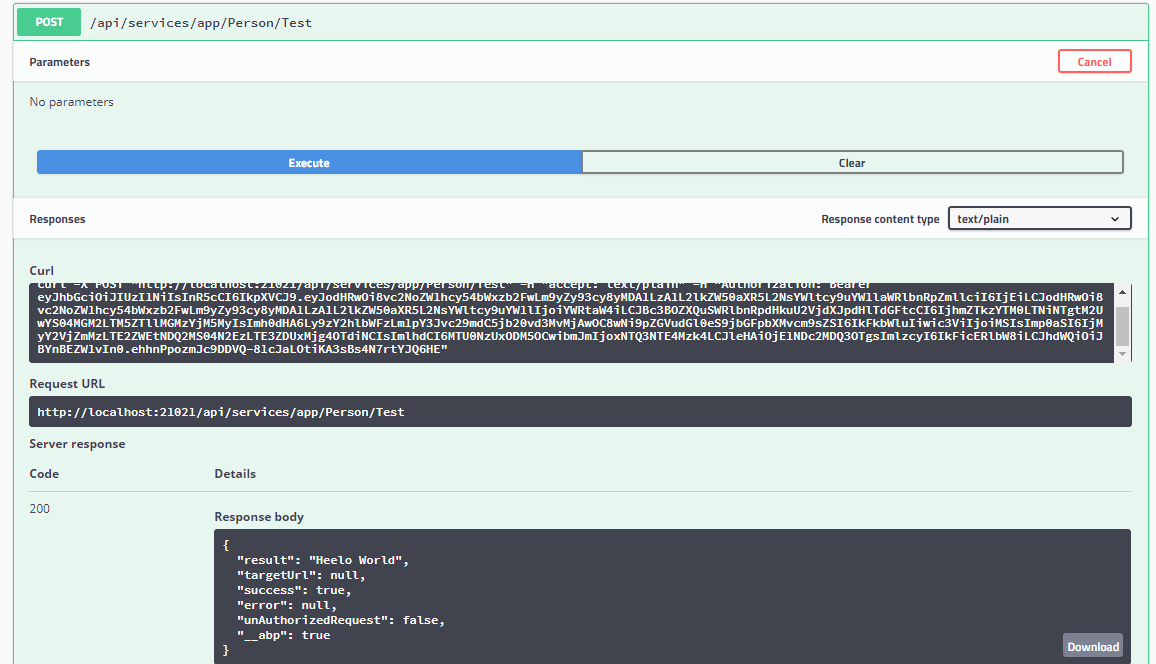Click the Request URL http://localhost:21021 text
The width and height of the screenshot is (1156, 664).
pos(220,412)
